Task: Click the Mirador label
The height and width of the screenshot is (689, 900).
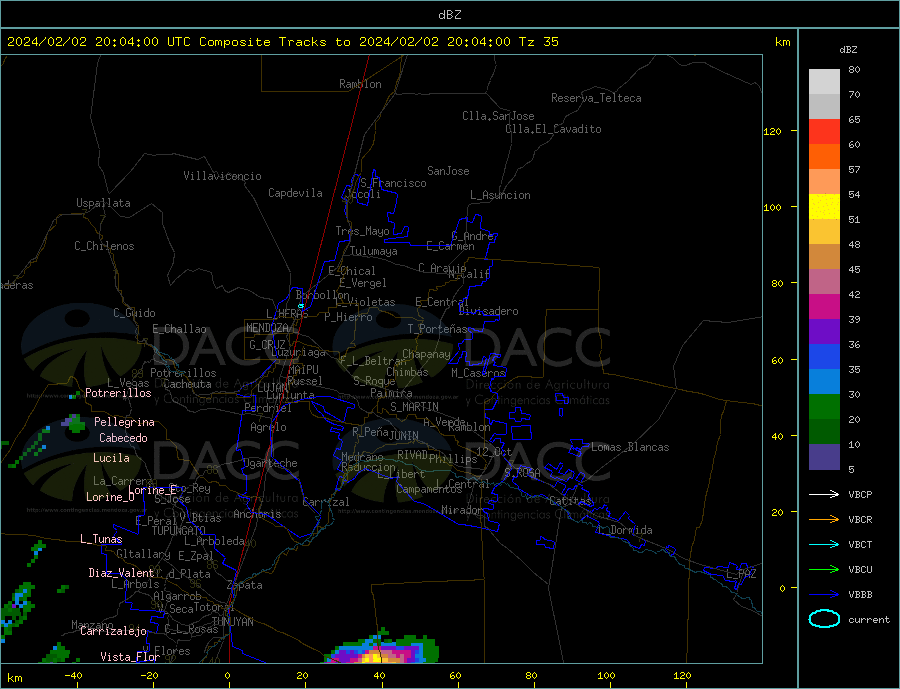Action: (x=463, y=510)
